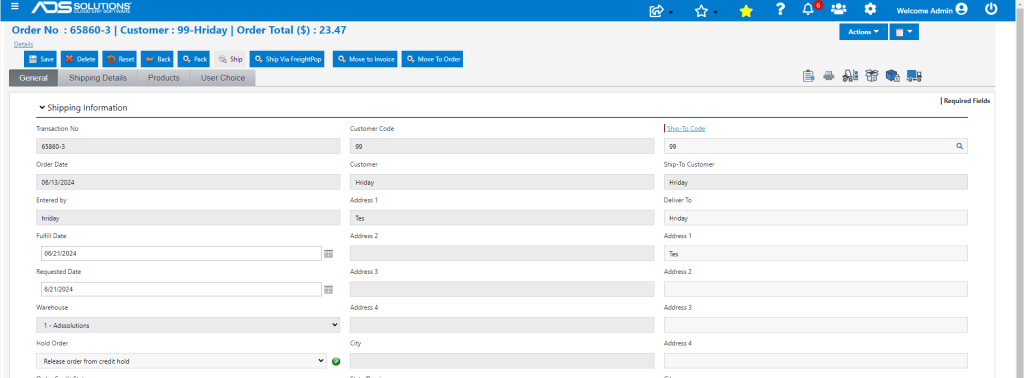
Task: Click the ship-to Address 2 field
Action: (x=816, y=289)
